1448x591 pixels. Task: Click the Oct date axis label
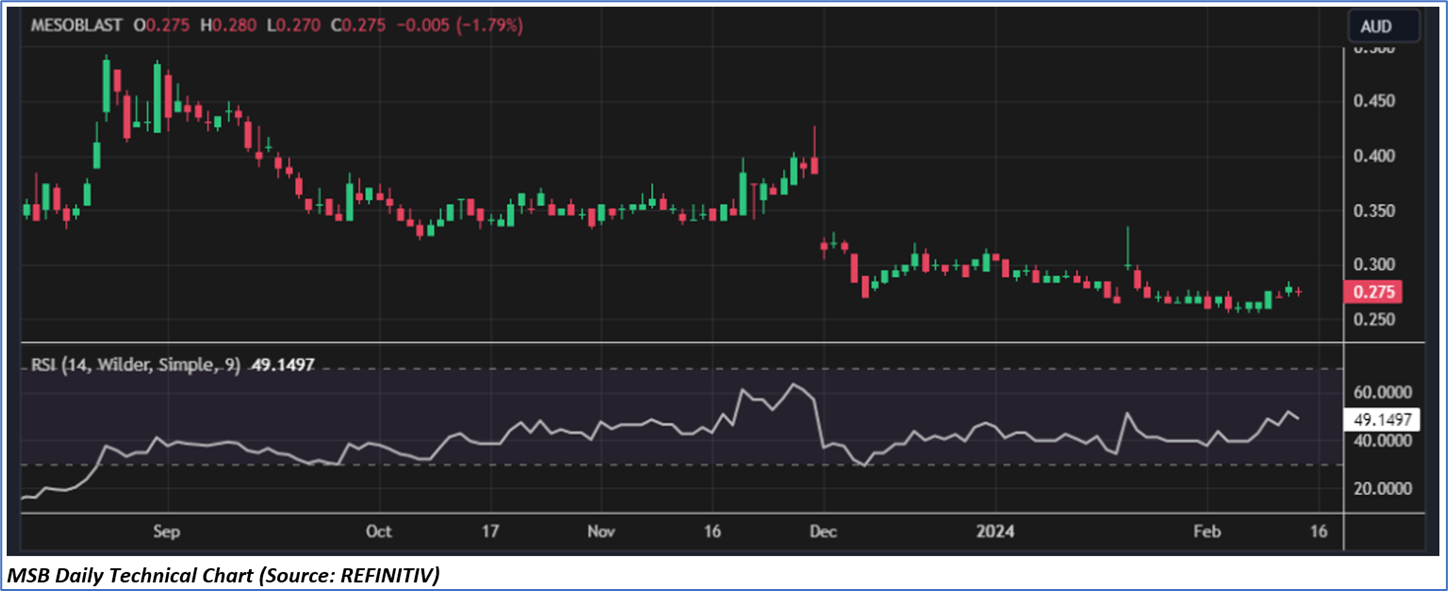coord(378,531)
